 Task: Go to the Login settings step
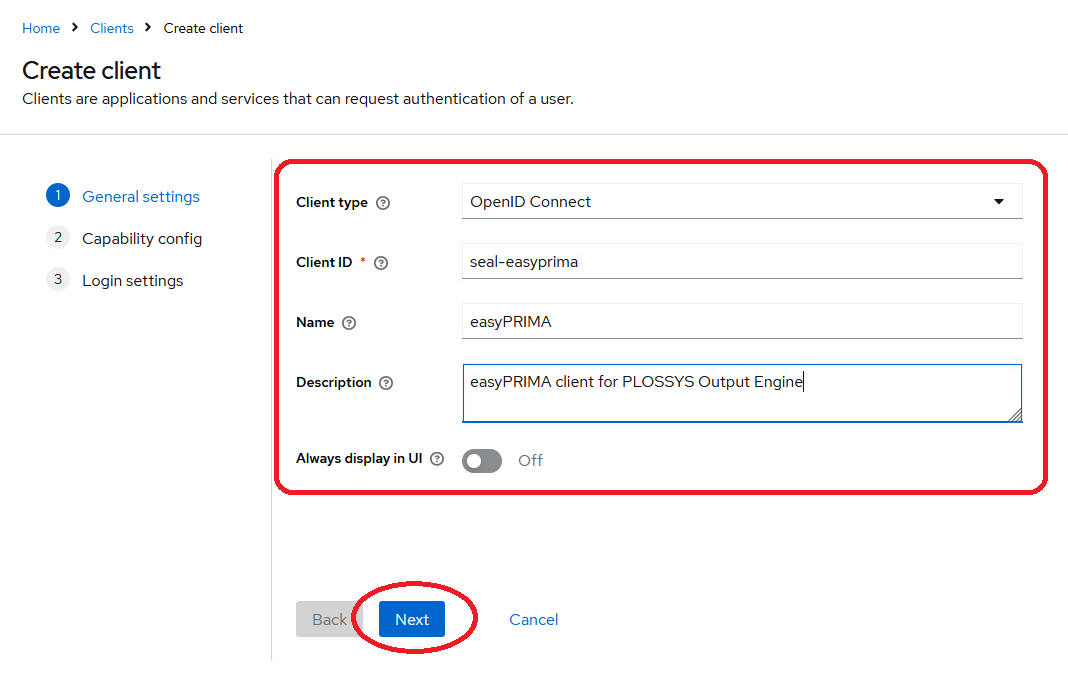132,280
